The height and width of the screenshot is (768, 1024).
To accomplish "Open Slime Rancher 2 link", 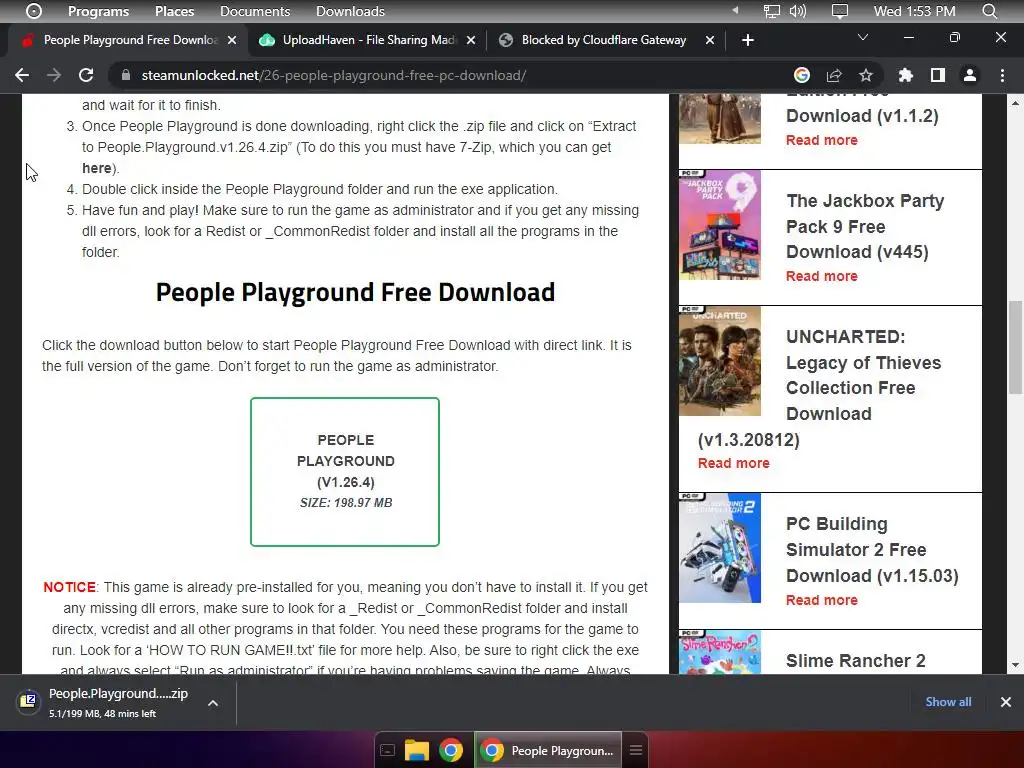I will pyautogui.click(x=856, y=661).
